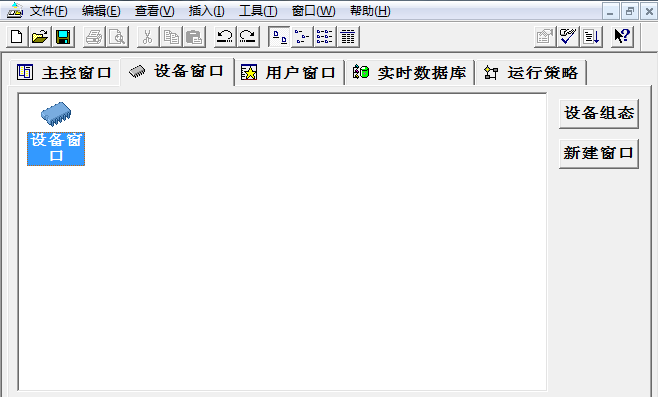Open the 插入(I) menu
This screenshot has height=397, width=658.
206,10
